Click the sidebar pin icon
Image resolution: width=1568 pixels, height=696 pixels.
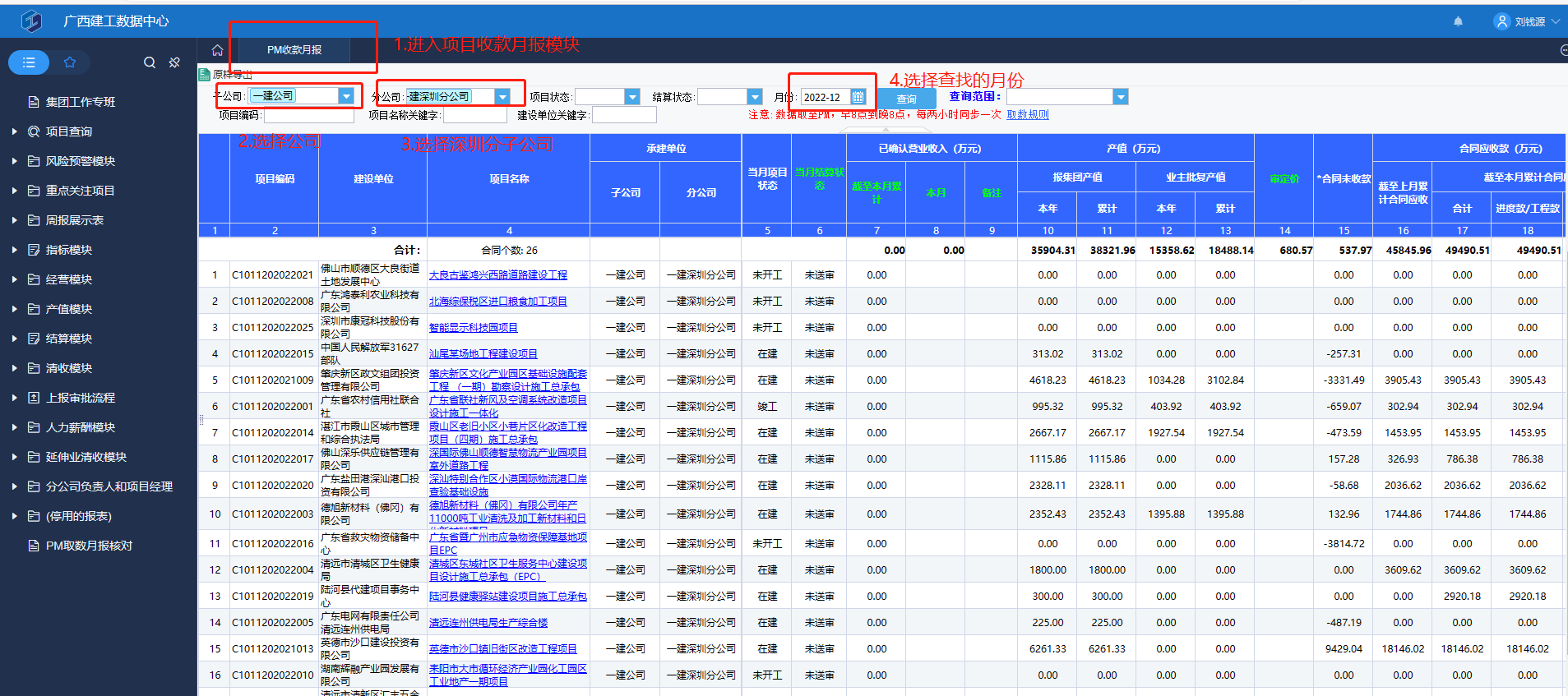click(x=174, y=62)
